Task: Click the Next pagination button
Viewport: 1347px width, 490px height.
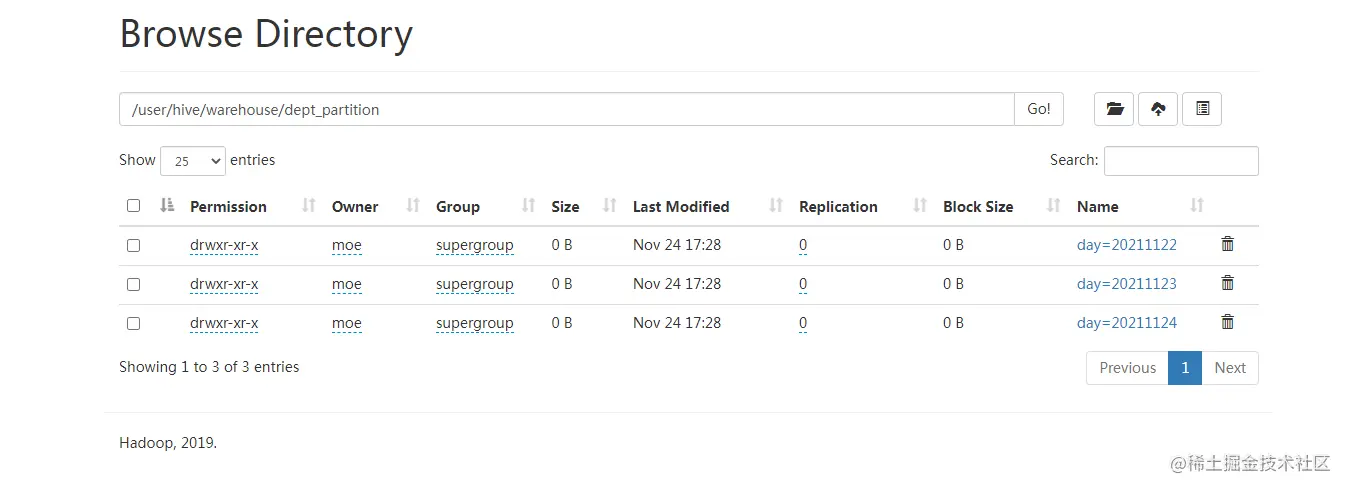Action: tap(1229, 368)
